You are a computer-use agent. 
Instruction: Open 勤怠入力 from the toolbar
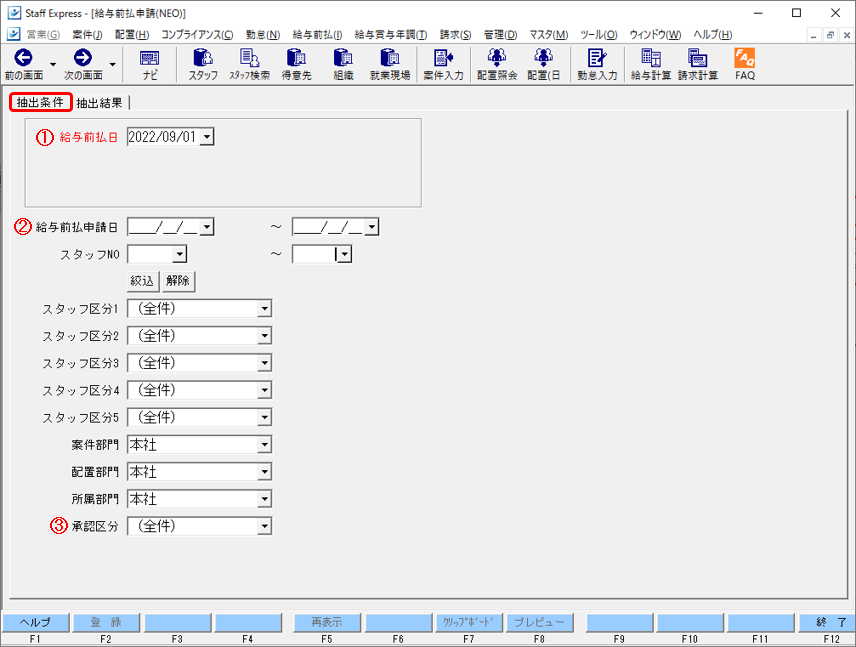pyautogui.click(x=597, y=64)
